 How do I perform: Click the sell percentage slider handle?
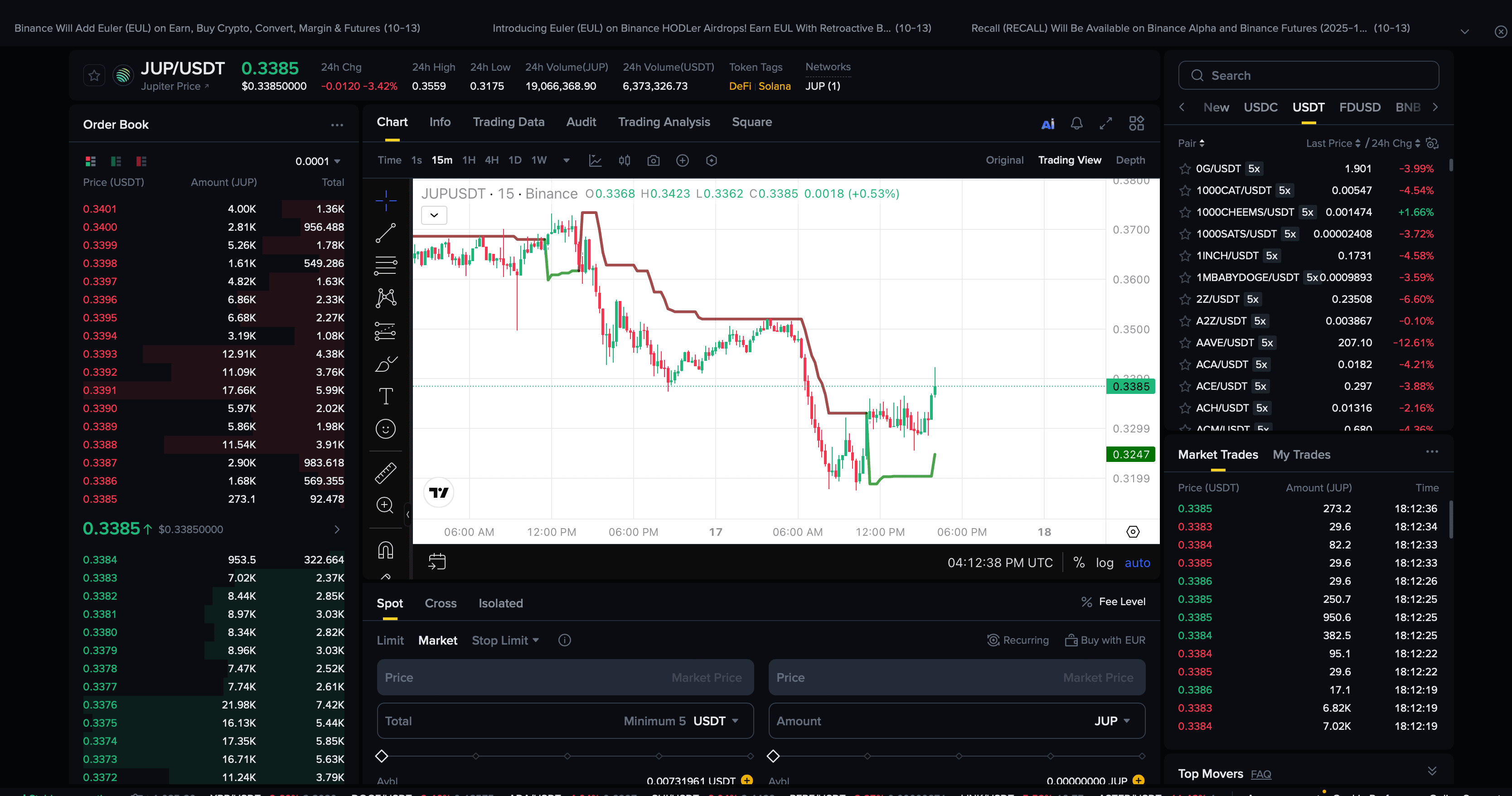(x=773, y=756)
